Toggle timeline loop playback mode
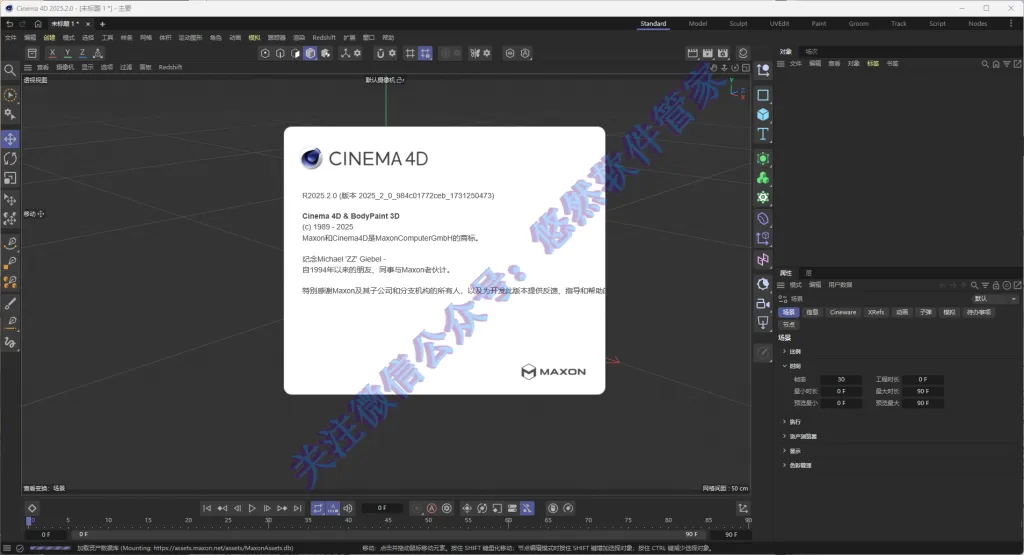This screenshot has height=555, width=1024. coord(317,508)
